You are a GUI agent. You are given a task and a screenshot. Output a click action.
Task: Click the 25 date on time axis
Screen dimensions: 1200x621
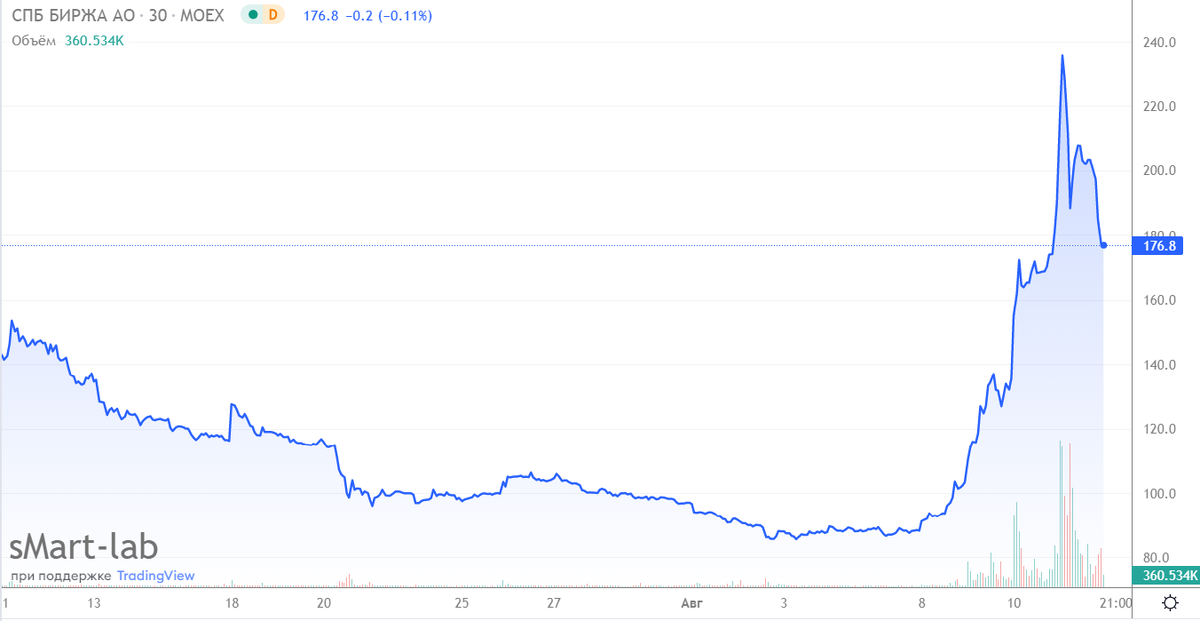click(x=462, y=603)
